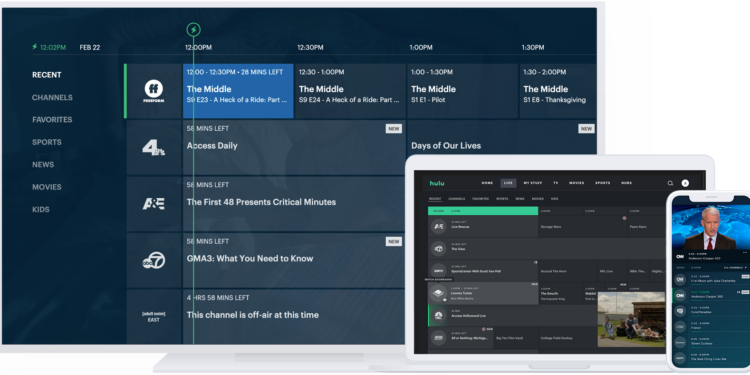Select The Middle S9 E24 at 12:30
This screenshot has width=750, height=375.
tap(350, 91)
